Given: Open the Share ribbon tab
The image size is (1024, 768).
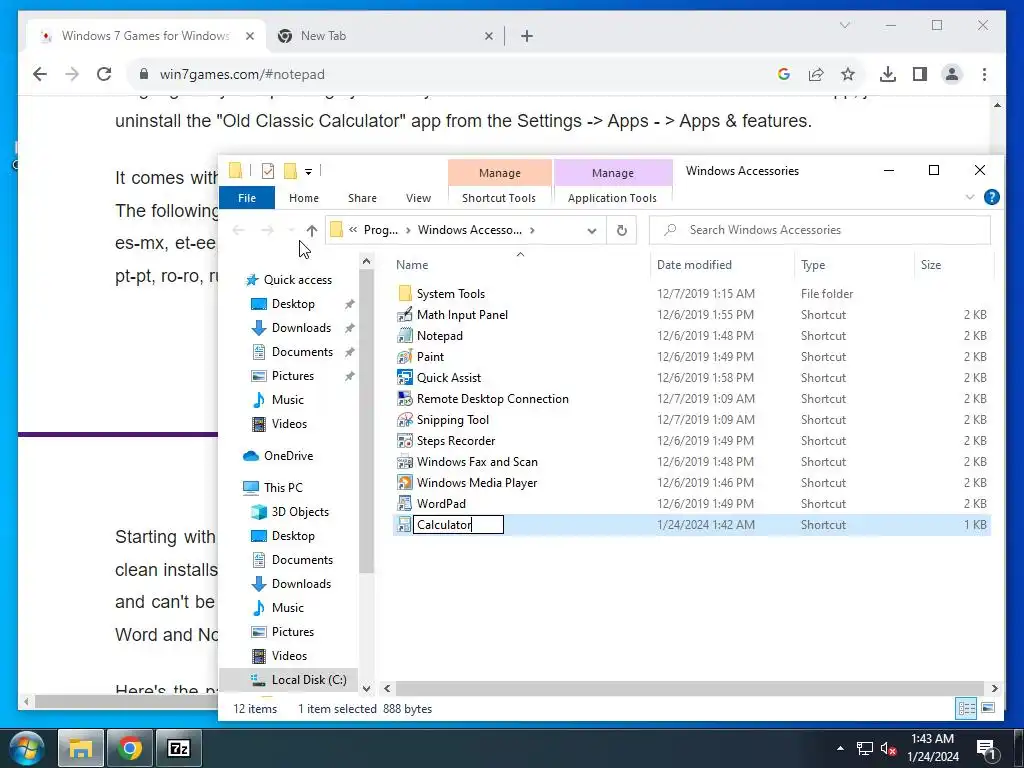Looking at the screenshot, I should click(x=362, y=198).
